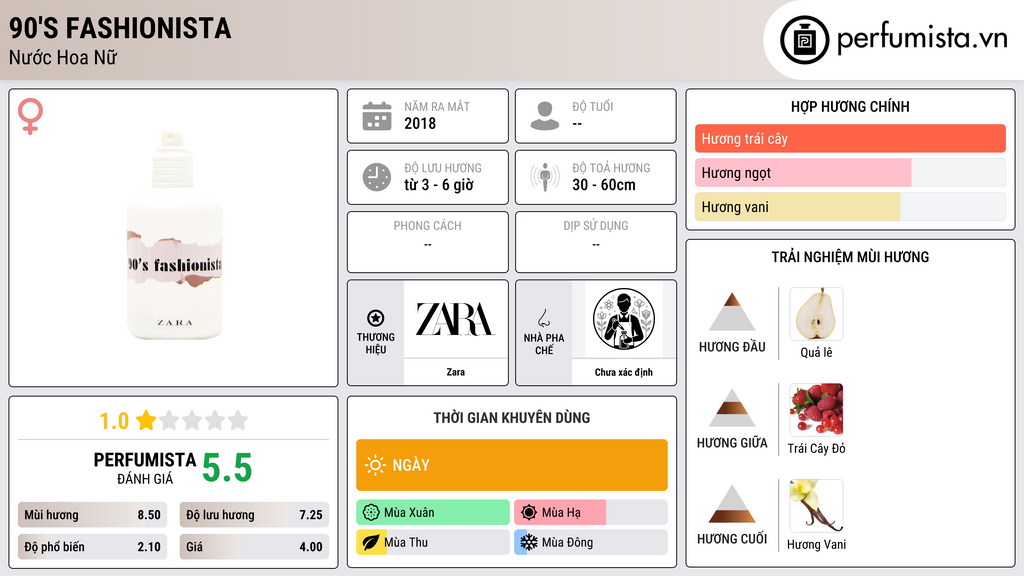
Task: Click the Hương trái cây accord bar
Action: coord(850,138)
